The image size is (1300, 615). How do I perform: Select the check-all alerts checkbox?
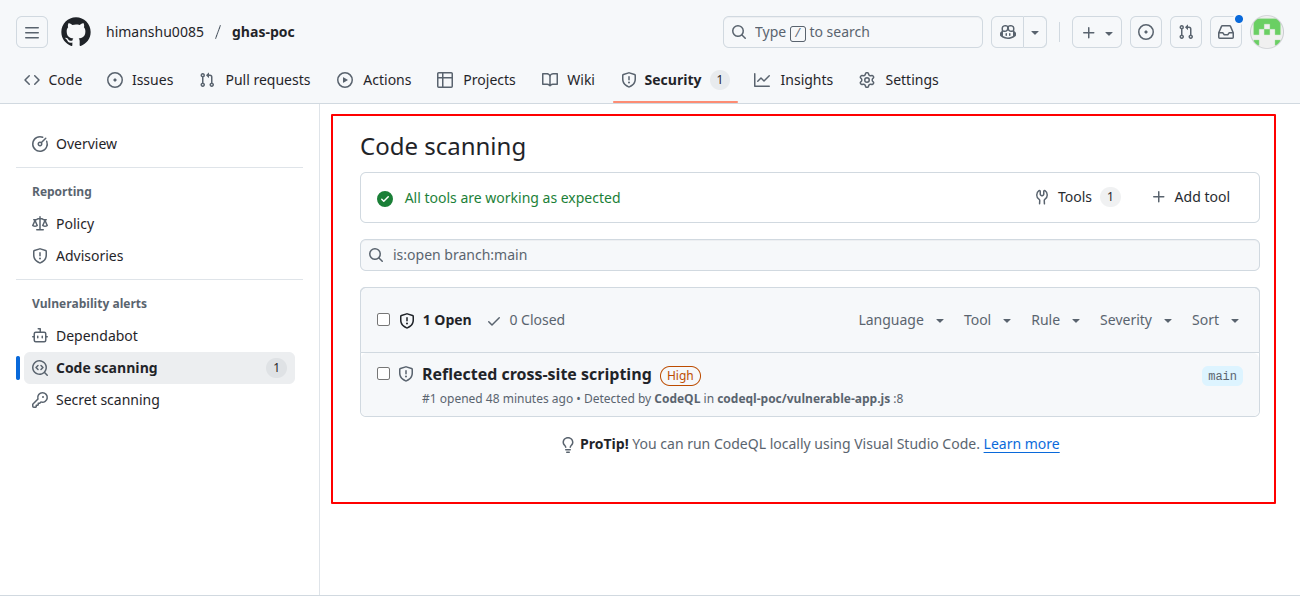point(383,319)
